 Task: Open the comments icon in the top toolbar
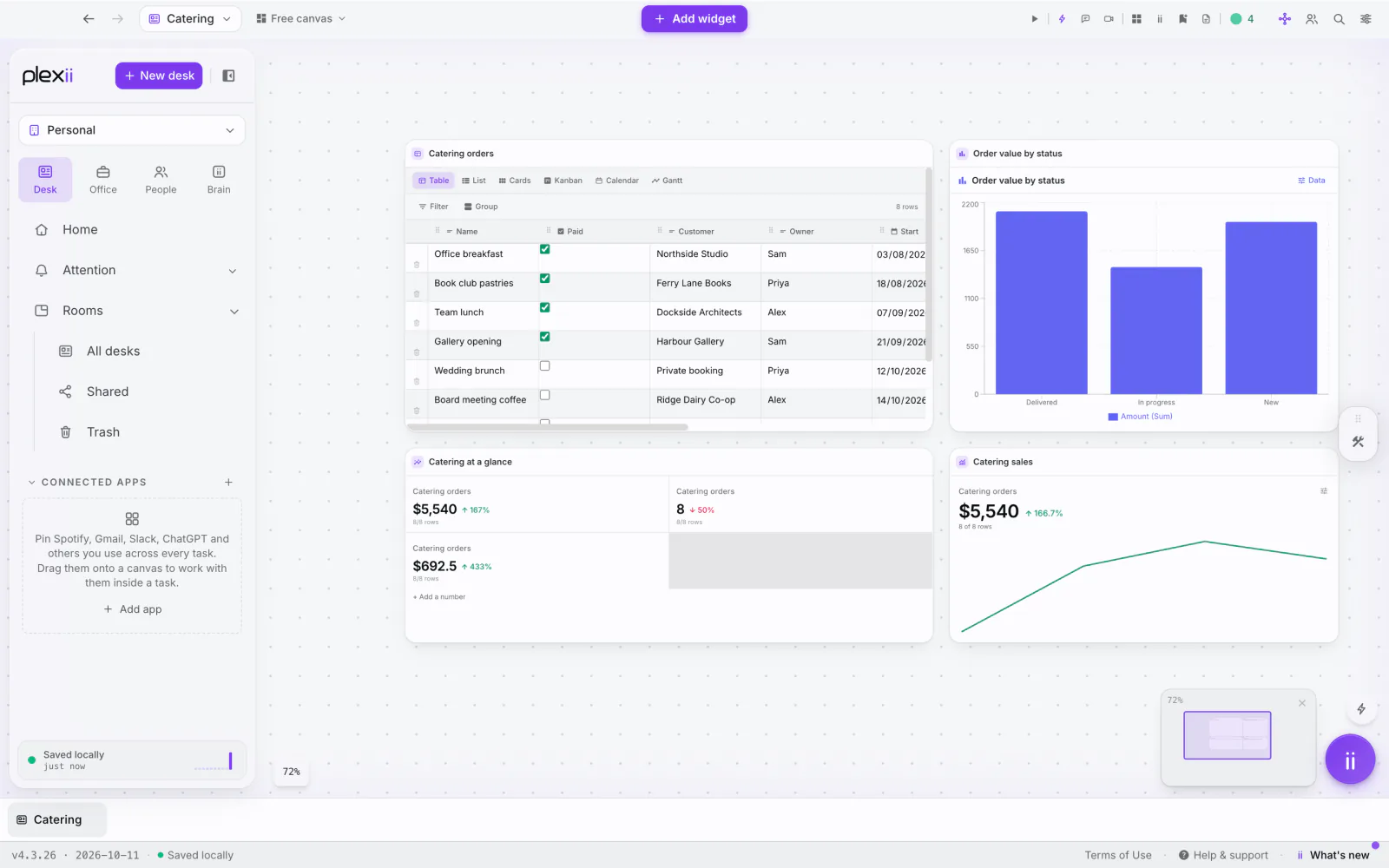tap(1085, 19)
